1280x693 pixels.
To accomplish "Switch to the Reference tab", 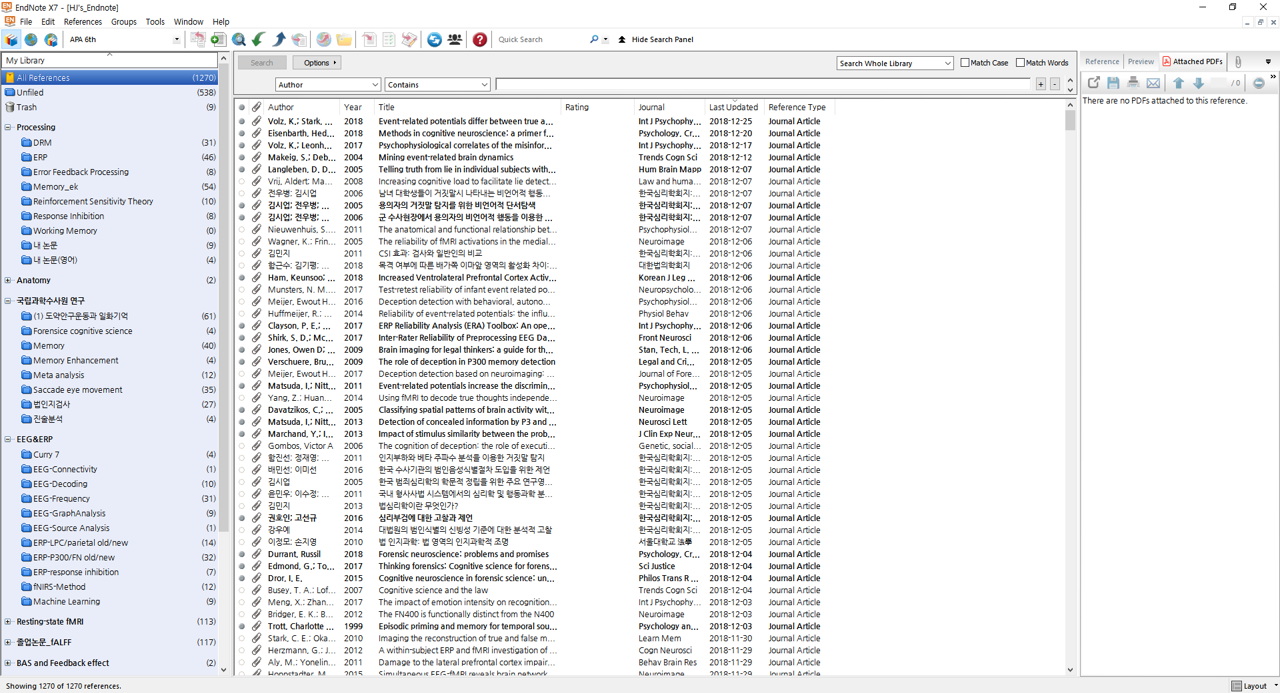I will (1102, 62).
